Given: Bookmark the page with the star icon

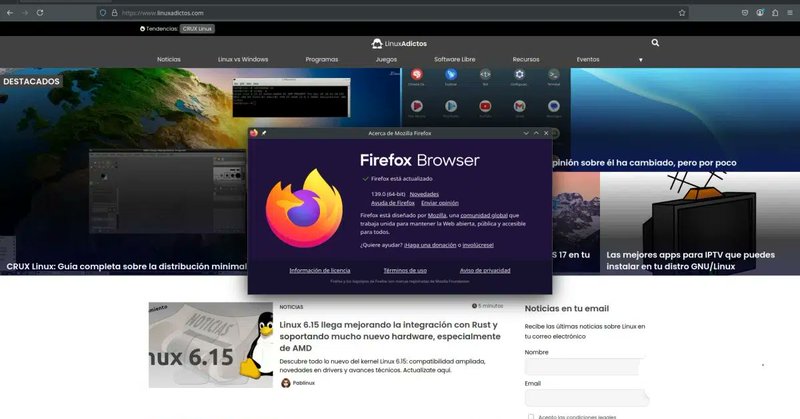Looking at the screenshot, I should click(x=682, y=13).
